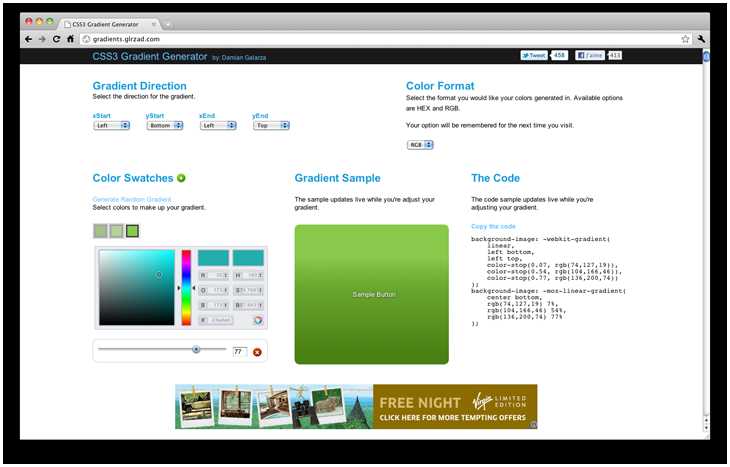730x467 pixels.
Task: Open the yEnd dropdown showing Top
Action: [x=271, y=126]
